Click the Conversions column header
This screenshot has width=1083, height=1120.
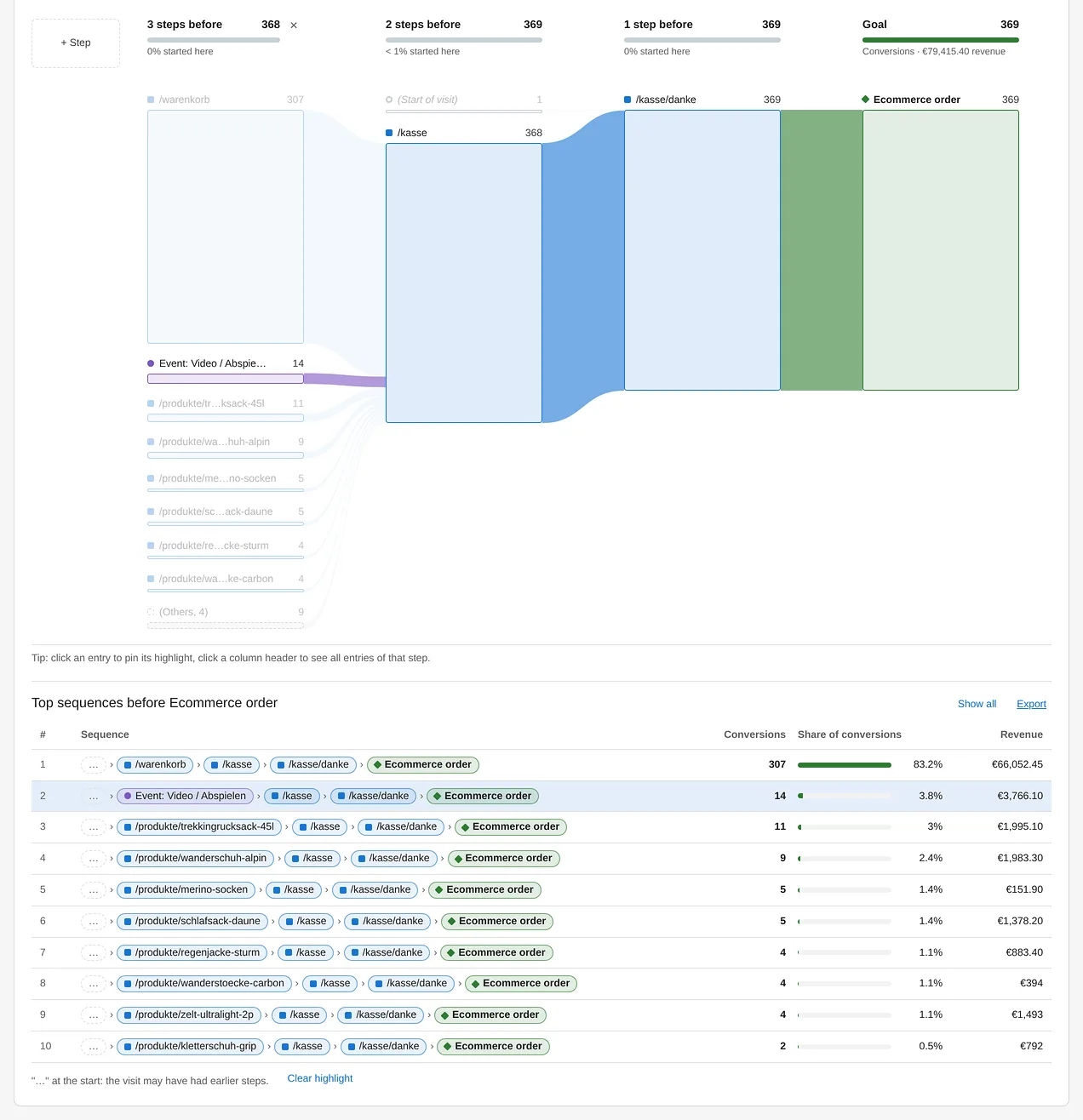(754, 734)
